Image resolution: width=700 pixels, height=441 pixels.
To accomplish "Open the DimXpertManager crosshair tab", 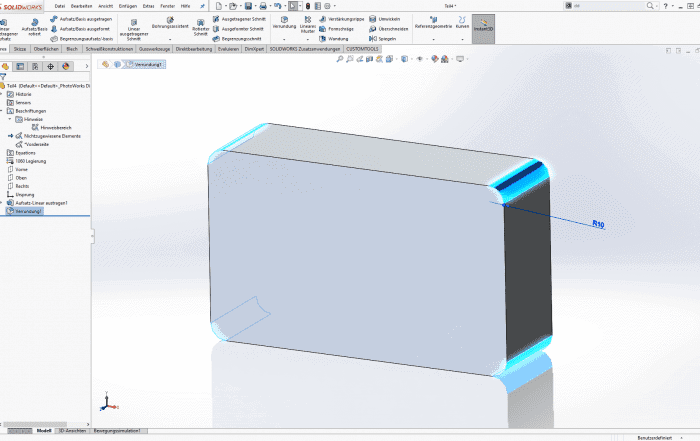I will coord(50,67).
